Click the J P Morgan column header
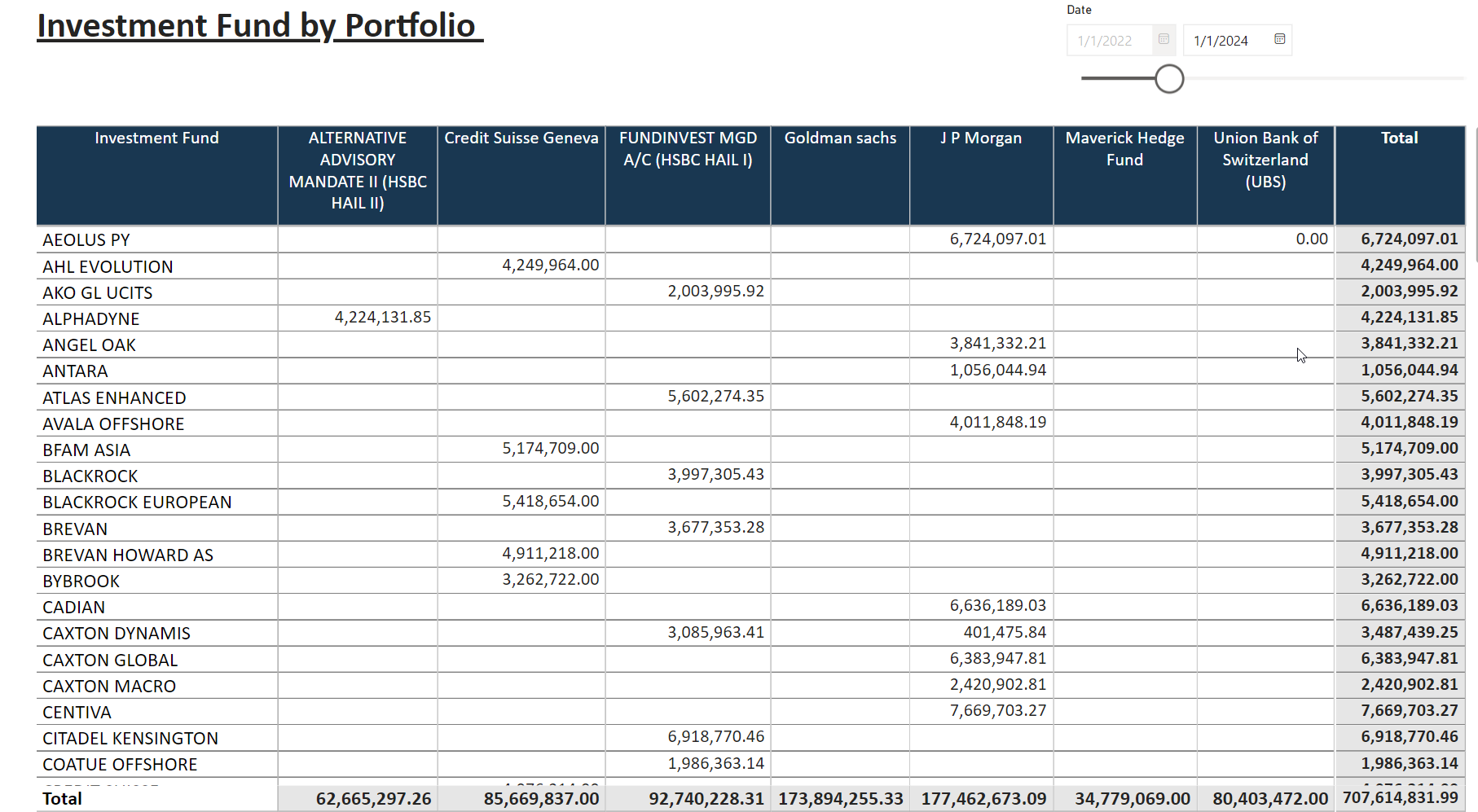 pos(981,138)
